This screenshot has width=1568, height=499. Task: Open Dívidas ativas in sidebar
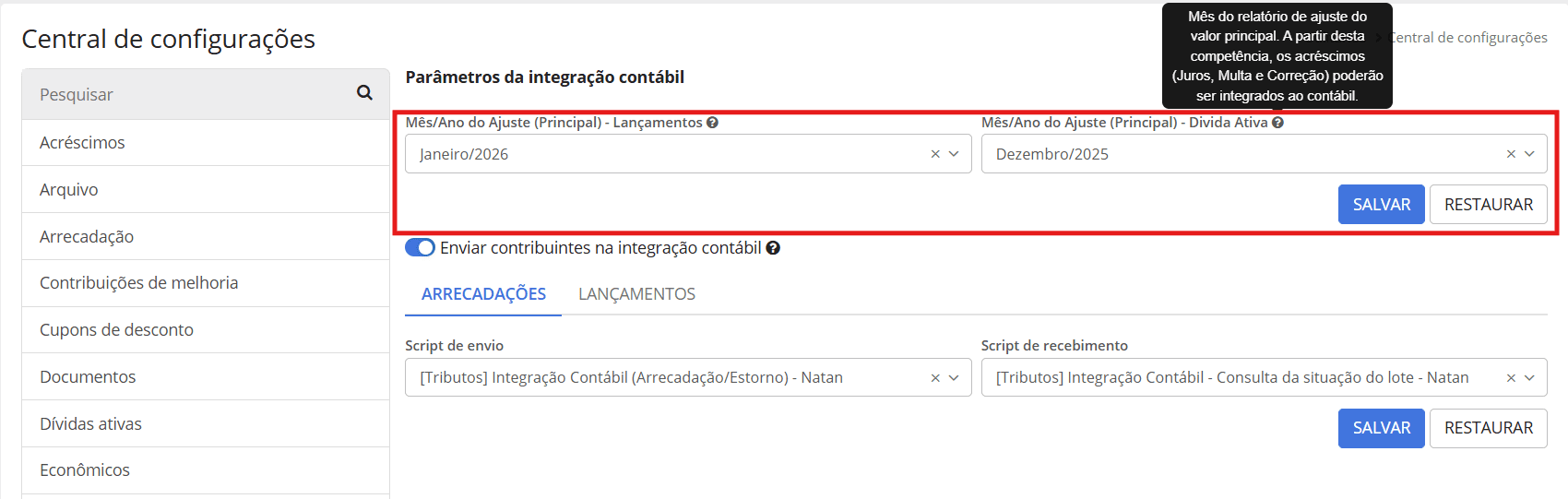tap(206, 424)
